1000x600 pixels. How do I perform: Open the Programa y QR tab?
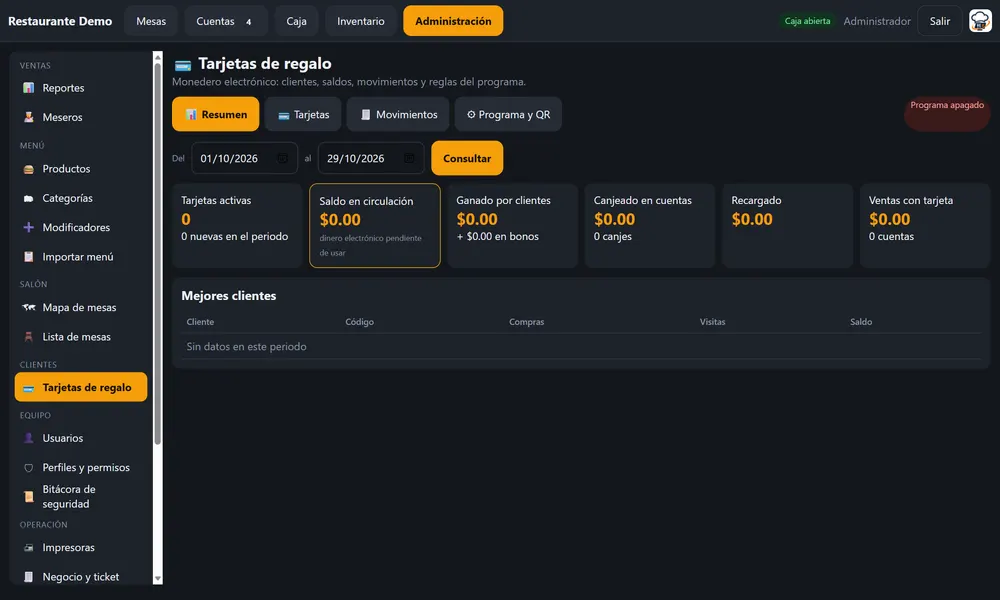point(508,114)
